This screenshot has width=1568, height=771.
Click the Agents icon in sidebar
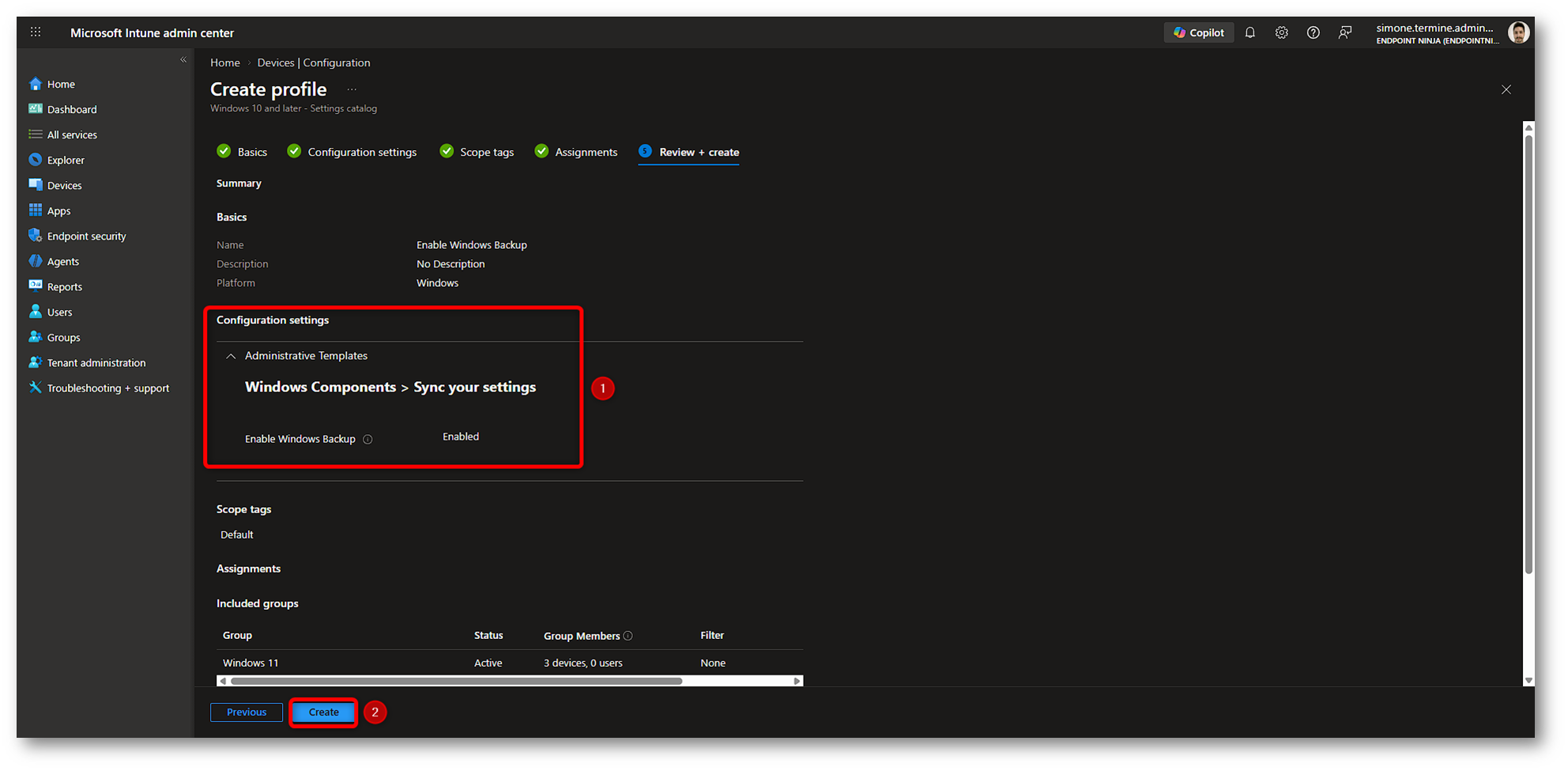[x=36, y=261]
